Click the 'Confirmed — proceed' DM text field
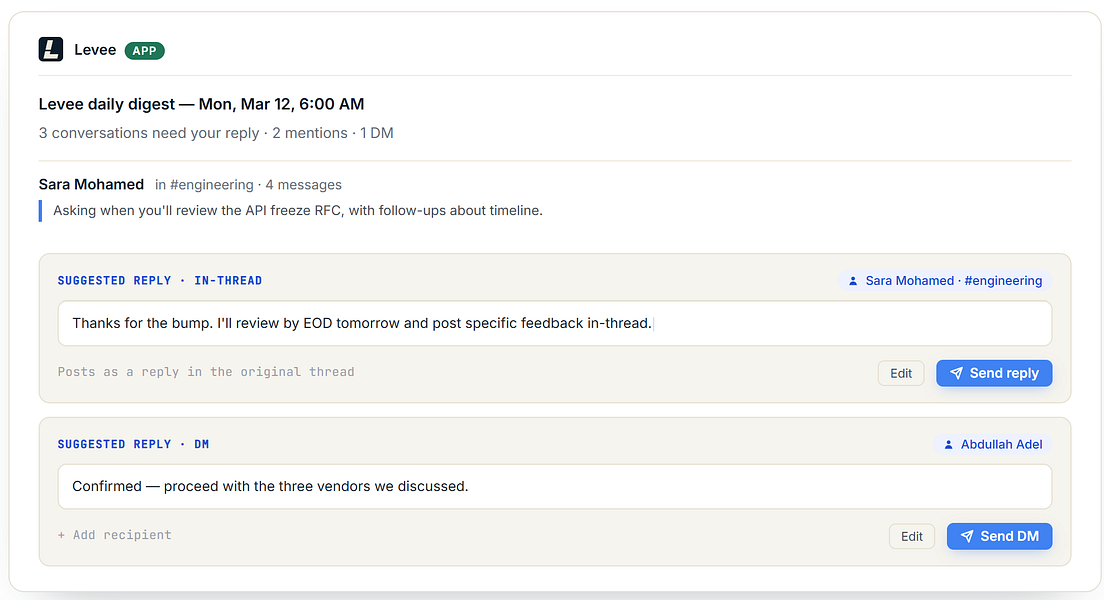Viewport: 1104px width, 600px height. (555, 487)
